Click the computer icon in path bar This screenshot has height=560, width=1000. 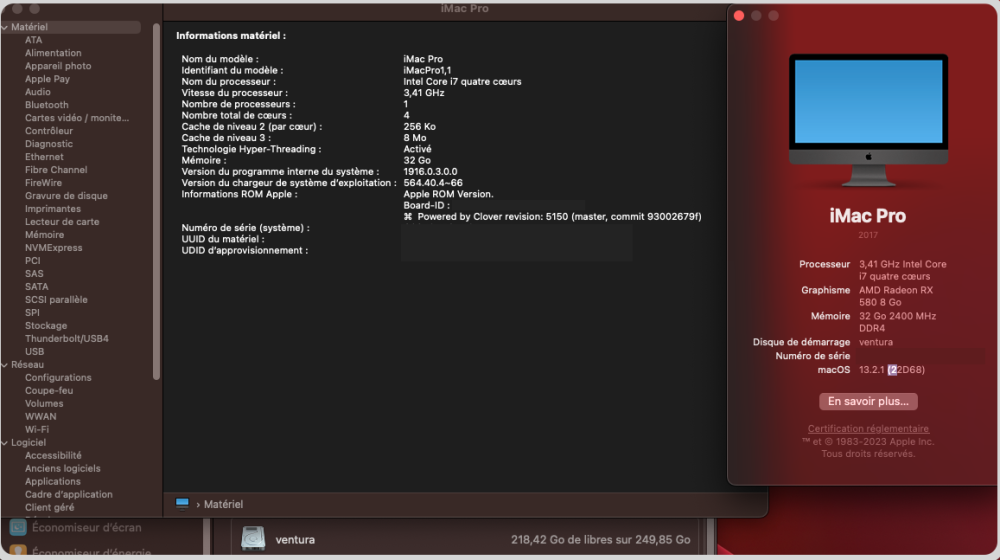[182, 504]
